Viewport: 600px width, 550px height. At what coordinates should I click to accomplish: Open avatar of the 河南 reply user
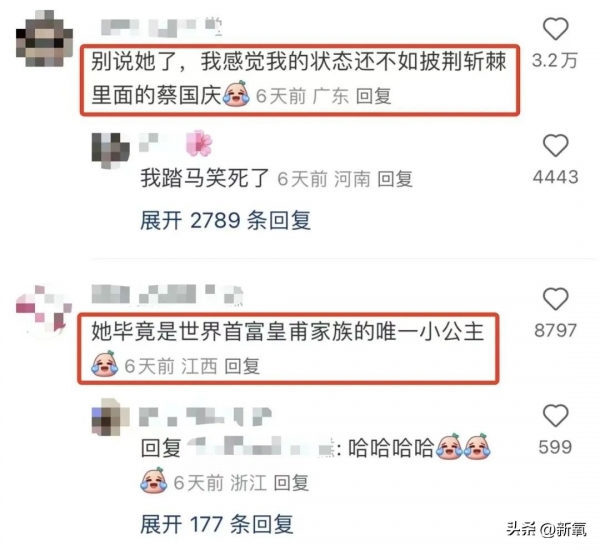(x=111, y=150)
